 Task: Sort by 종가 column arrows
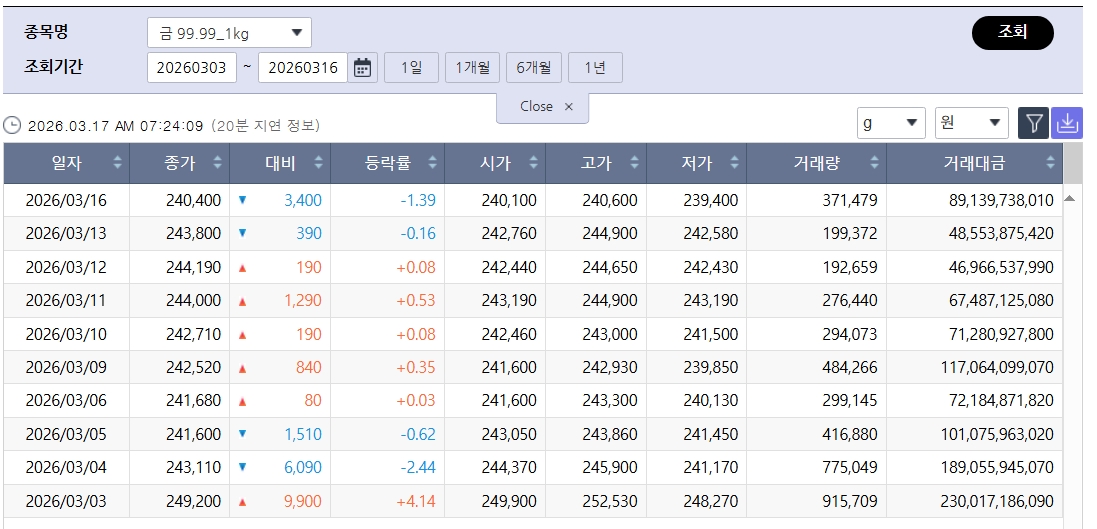point(217,163)
